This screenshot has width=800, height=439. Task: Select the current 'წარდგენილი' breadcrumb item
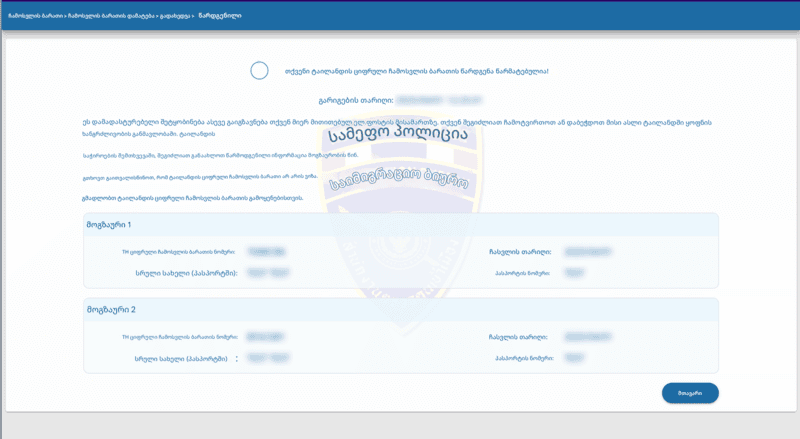(x=220, y=16)
